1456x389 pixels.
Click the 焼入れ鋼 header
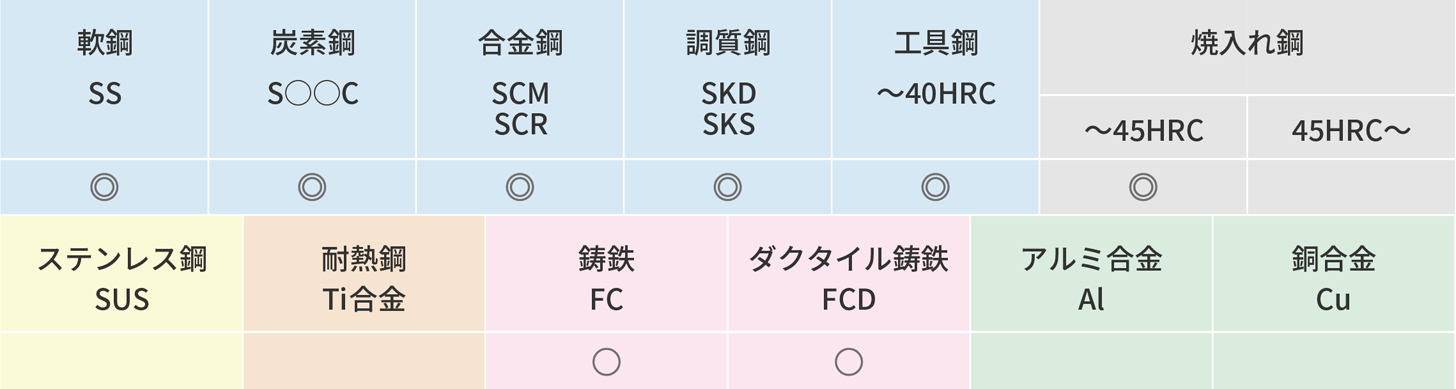(x=1248, y=47)
